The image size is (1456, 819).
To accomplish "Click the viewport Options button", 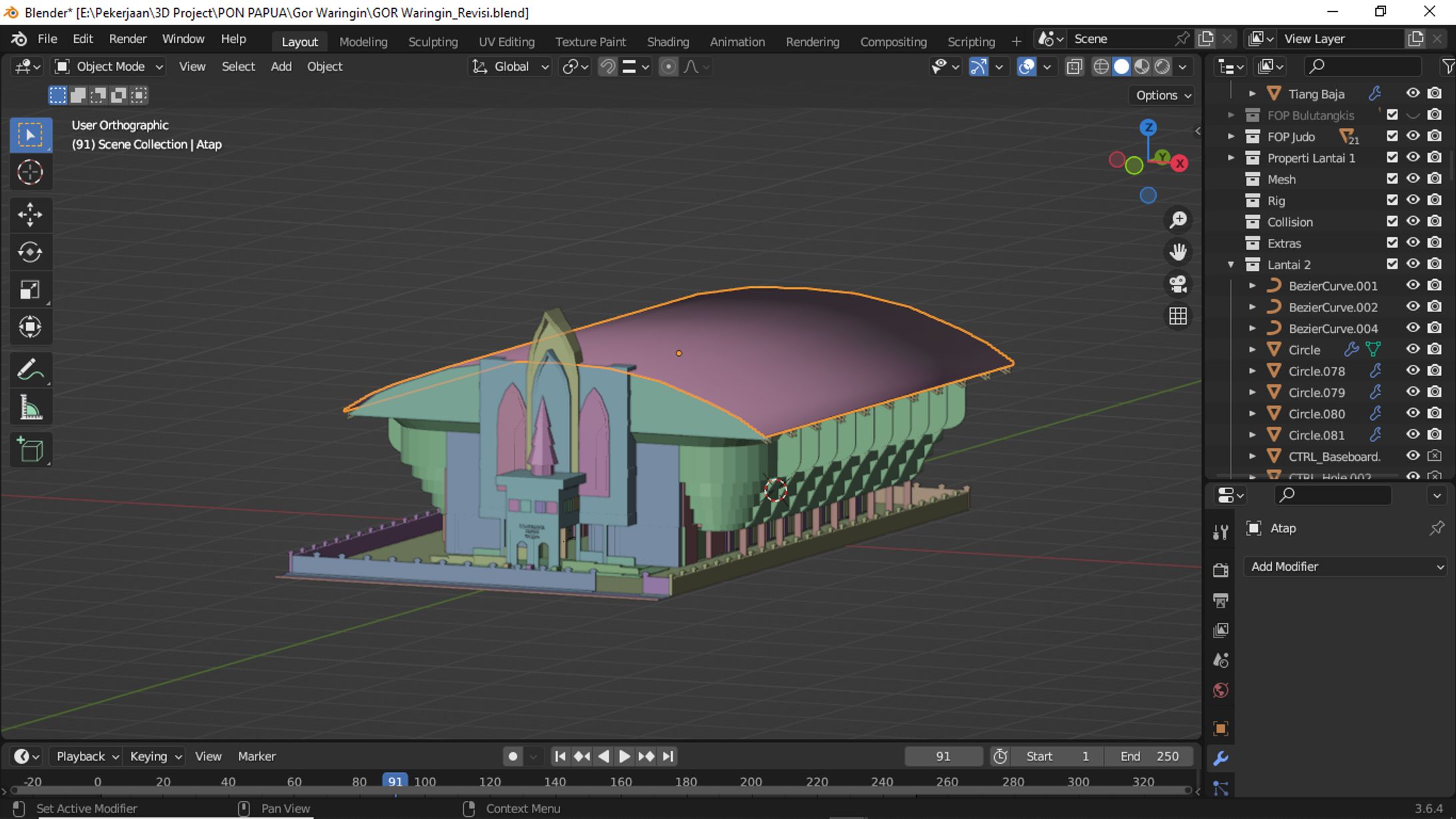I will tap(1162, 95).
